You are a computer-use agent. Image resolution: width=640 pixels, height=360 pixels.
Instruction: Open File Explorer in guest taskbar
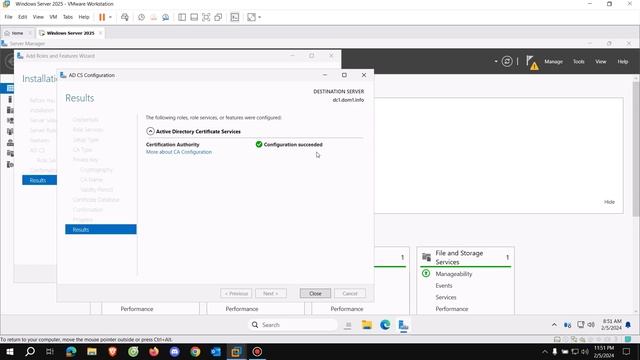[x=367, y=325]
